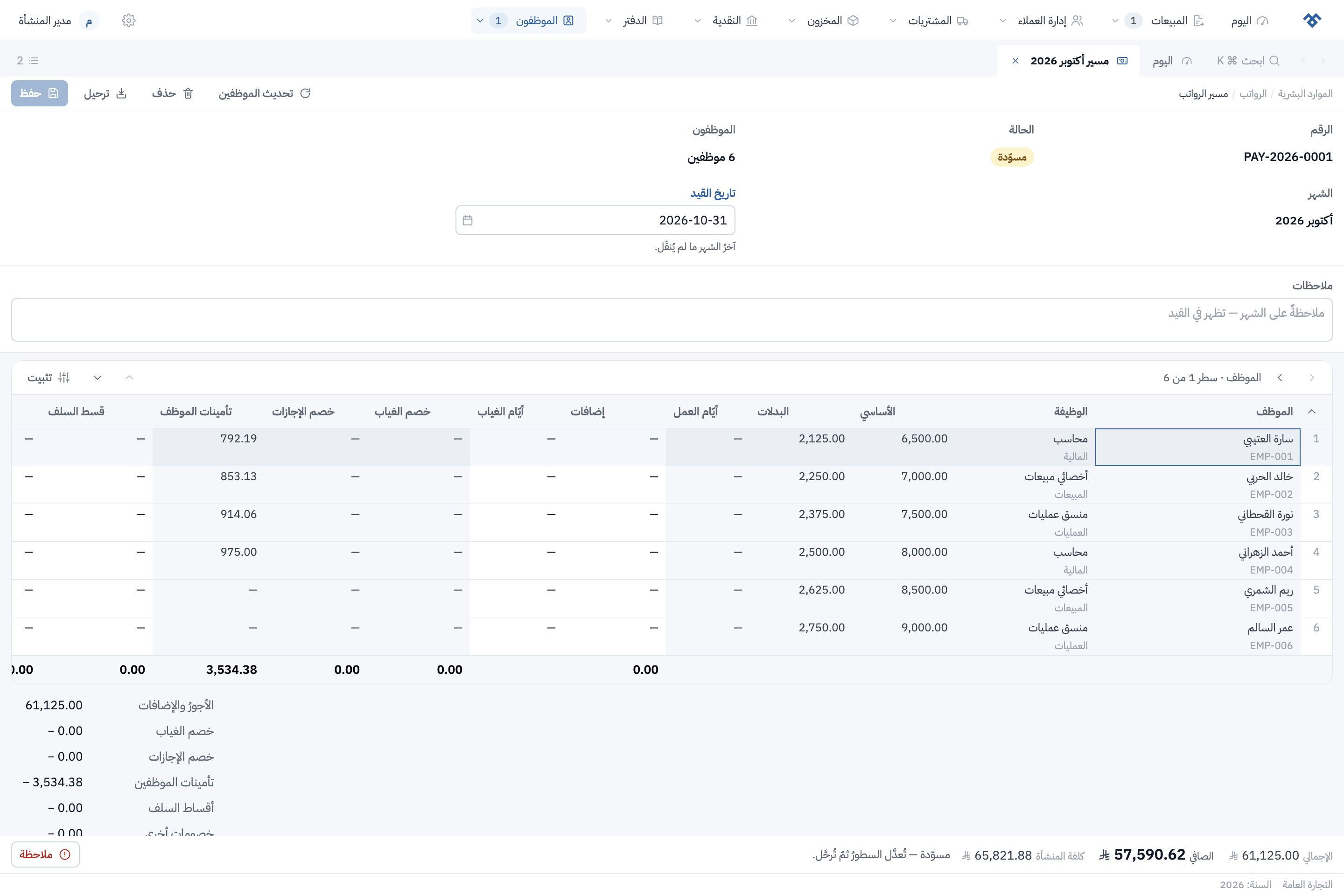Image resolution: width=1344 pixels, height=896 pixels.
Task: Open the ملاحظة warning button
Action: (45, 854)
